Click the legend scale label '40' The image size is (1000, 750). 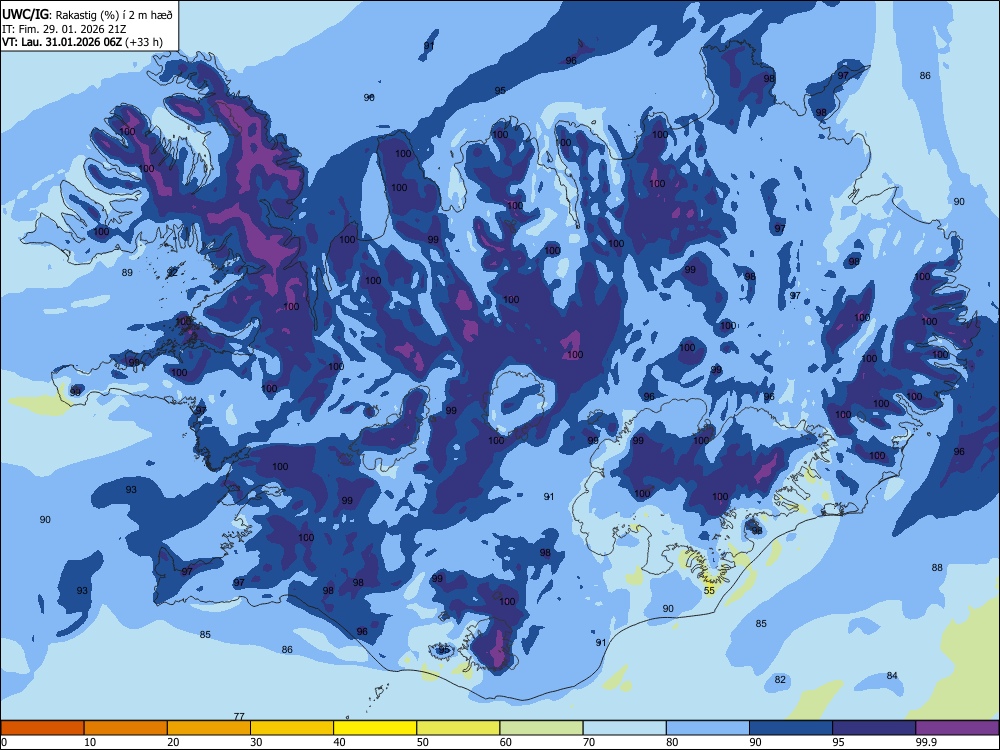coord(339,742)
